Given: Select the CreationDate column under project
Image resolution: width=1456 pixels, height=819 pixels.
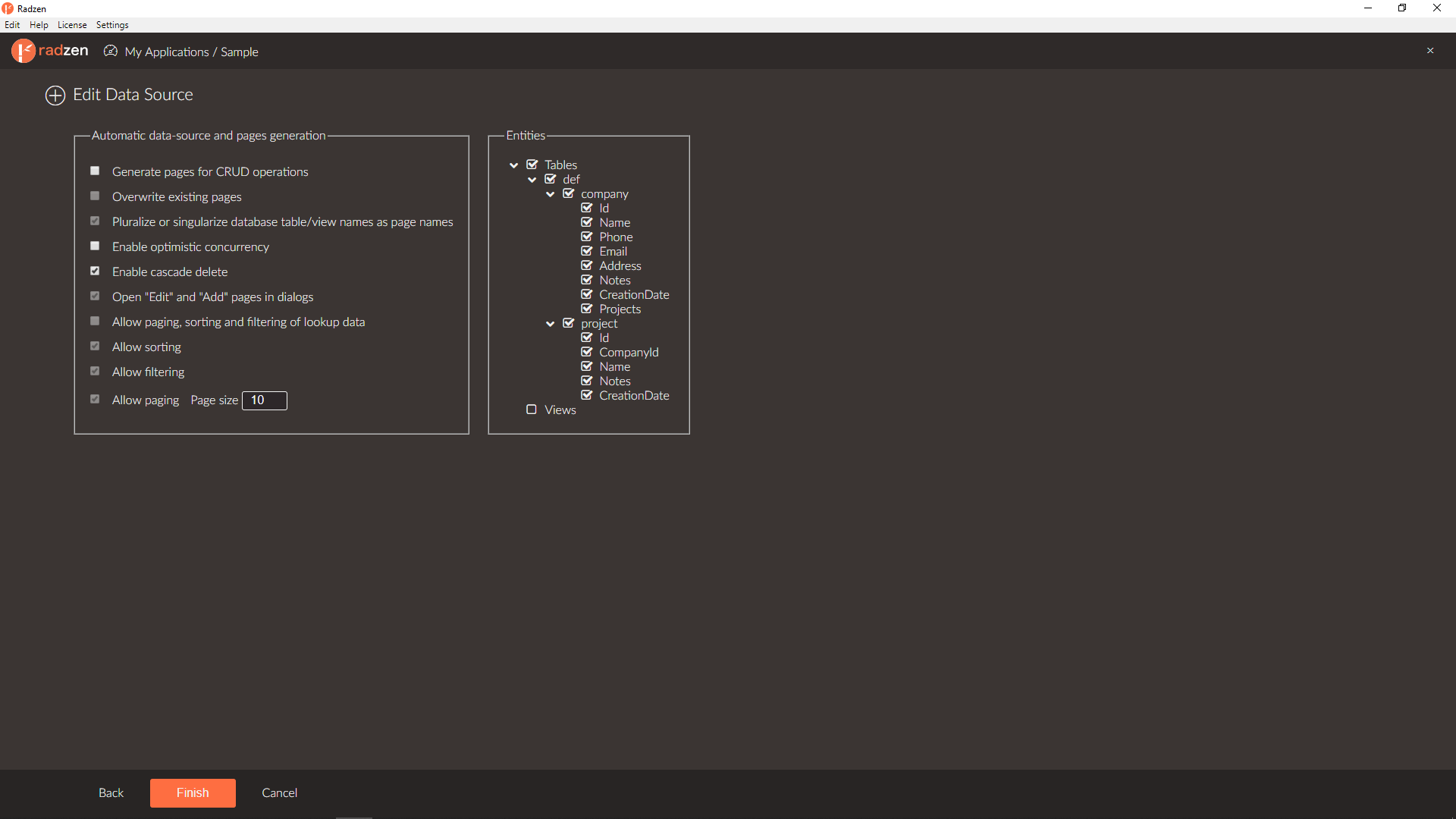Looking at the screenshot, I should click(634, 395).
